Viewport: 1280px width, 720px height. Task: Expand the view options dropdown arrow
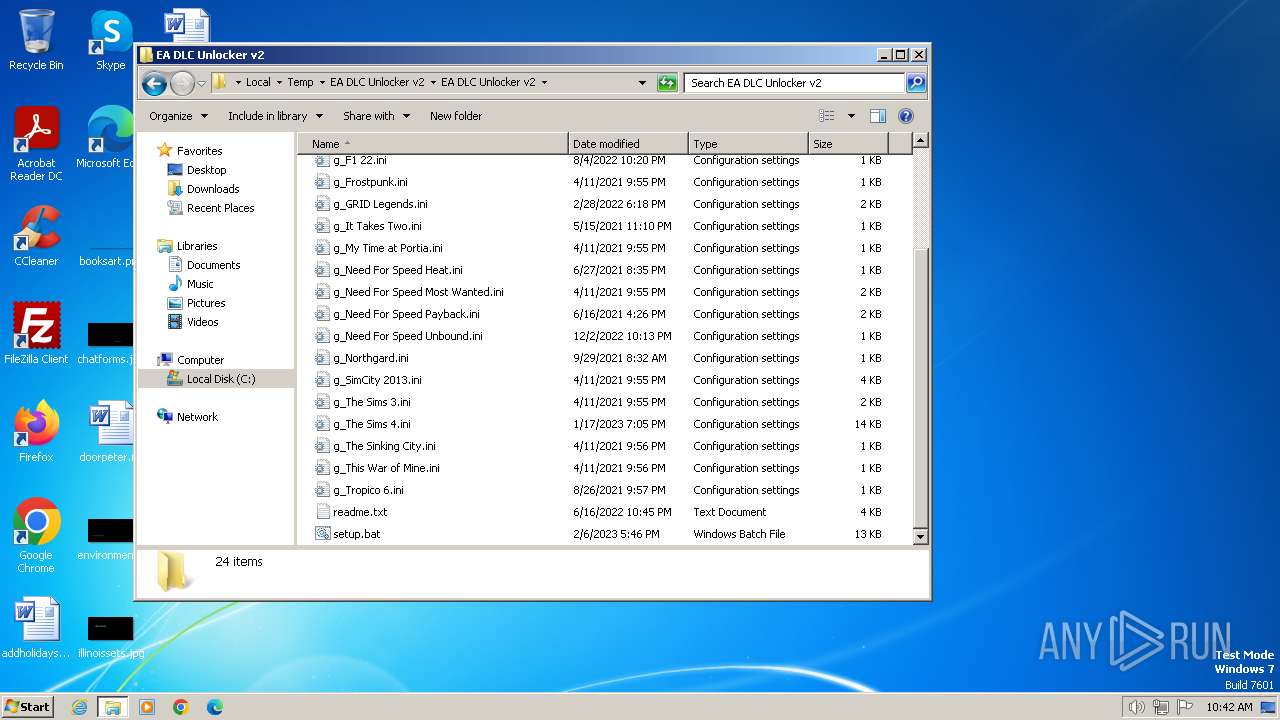(851, 116)
